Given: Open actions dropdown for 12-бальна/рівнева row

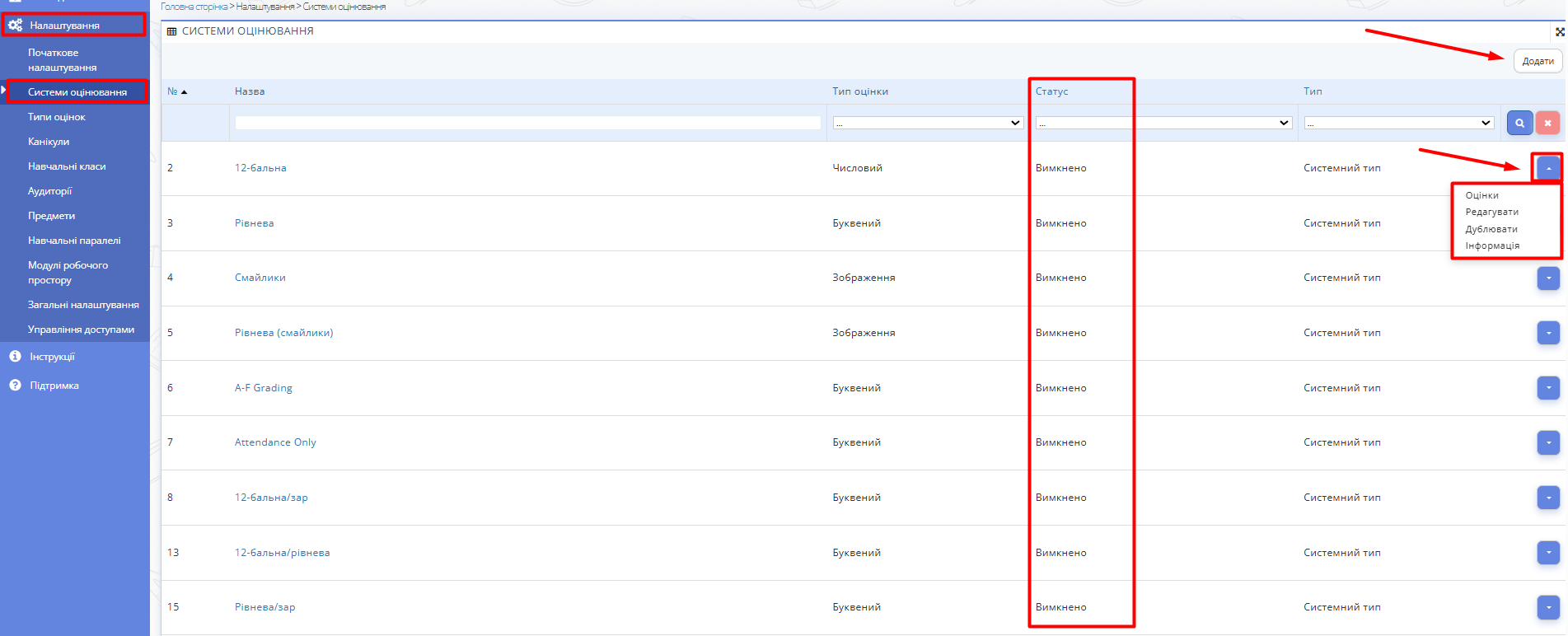Looking at the screenshot, I should point(1548,553).
